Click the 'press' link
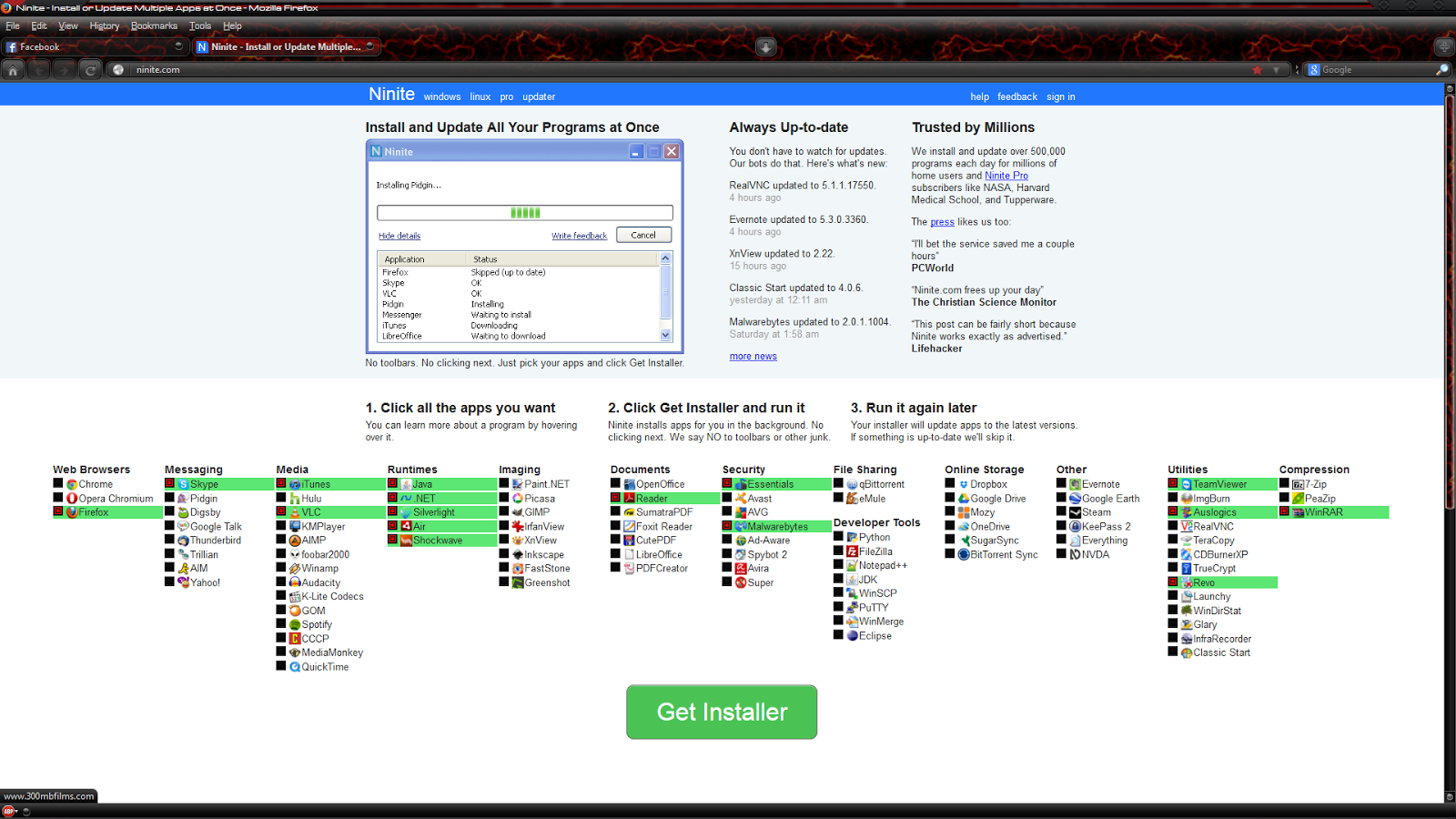Image resolution: width=1456 pixels, height=819 pixels. pos(943,222)
